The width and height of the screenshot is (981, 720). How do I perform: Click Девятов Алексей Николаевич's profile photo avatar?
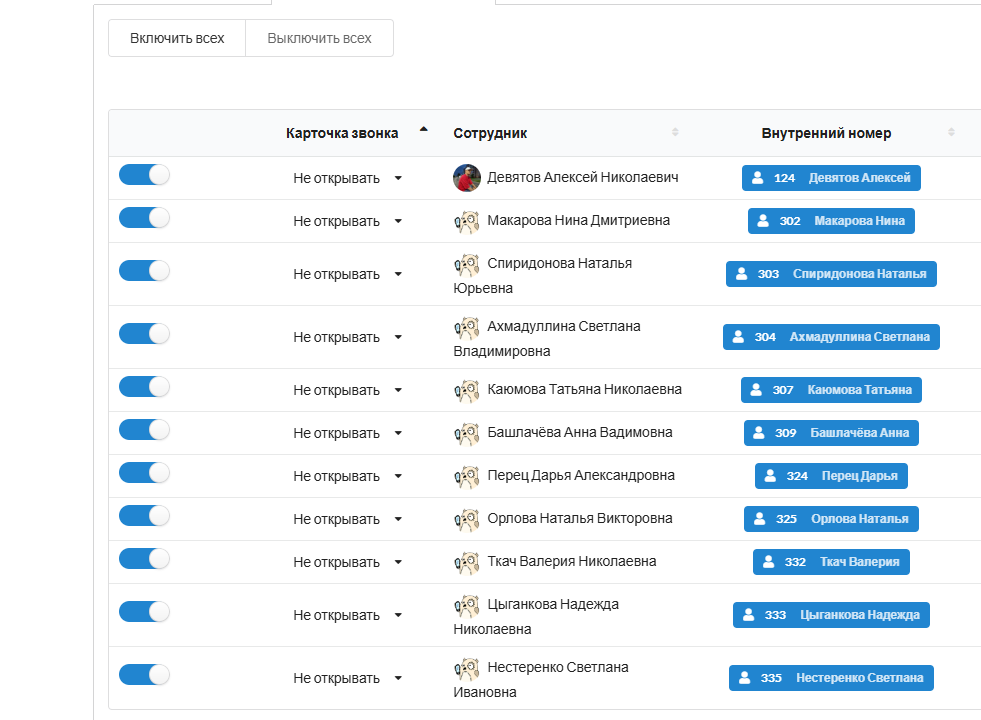pyautogui.click(x=466, y=178)
